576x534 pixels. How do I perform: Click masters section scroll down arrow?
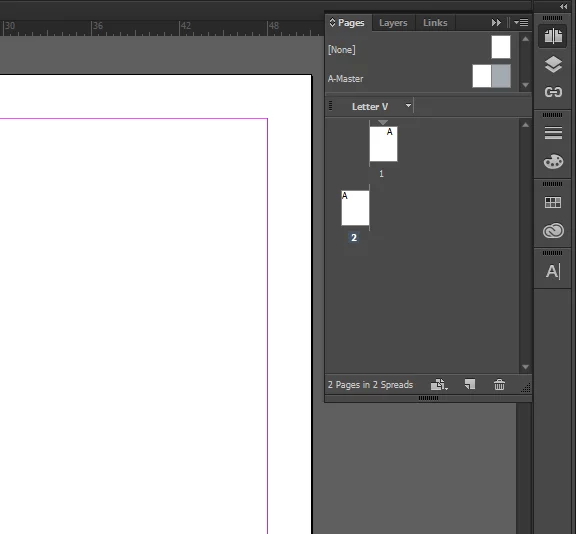pos(526,85)
